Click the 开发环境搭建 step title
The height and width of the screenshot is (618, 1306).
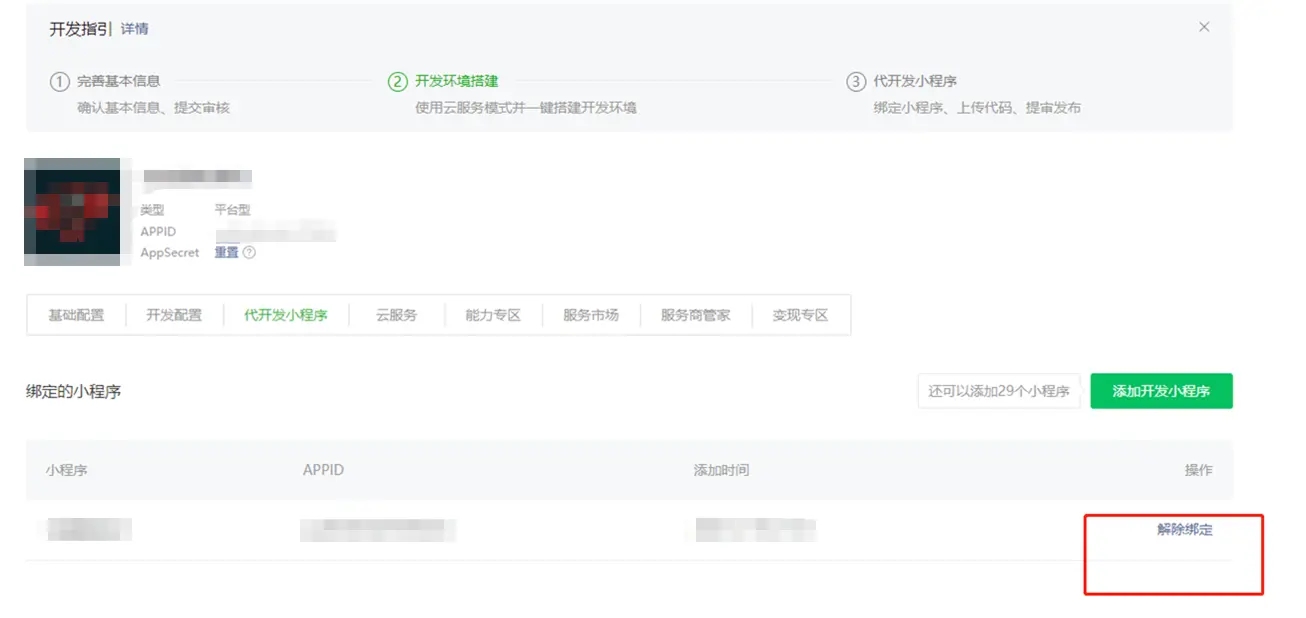point(456,81)
